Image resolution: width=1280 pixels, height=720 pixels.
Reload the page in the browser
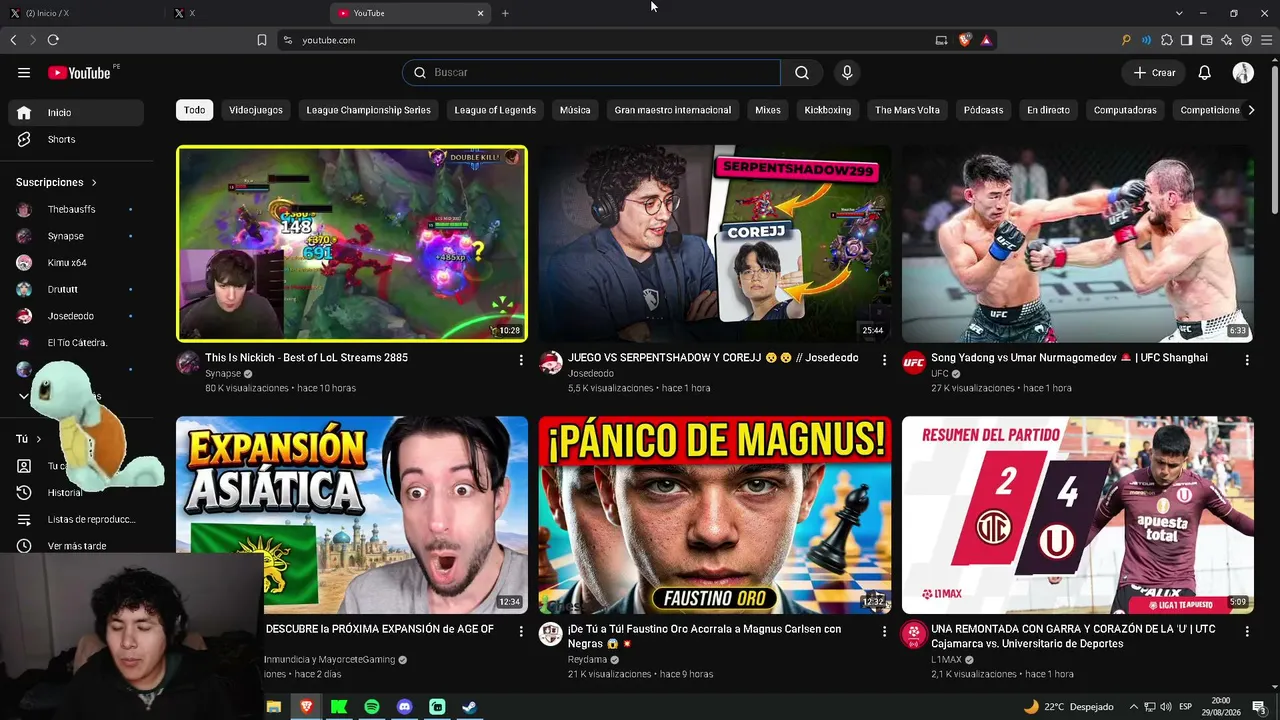(x=53, y=40)
